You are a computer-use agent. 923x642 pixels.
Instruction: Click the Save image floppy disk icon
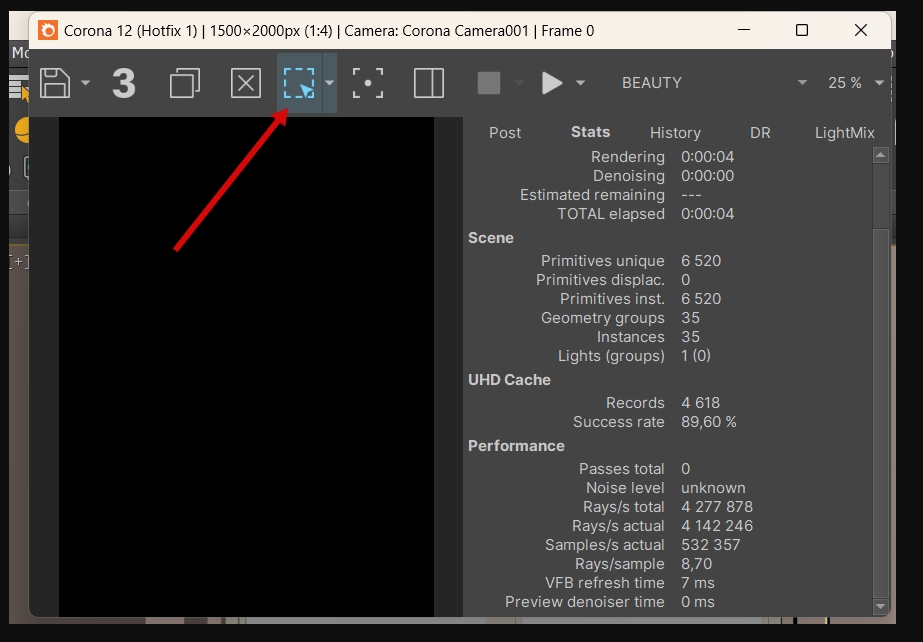[55, 83]
